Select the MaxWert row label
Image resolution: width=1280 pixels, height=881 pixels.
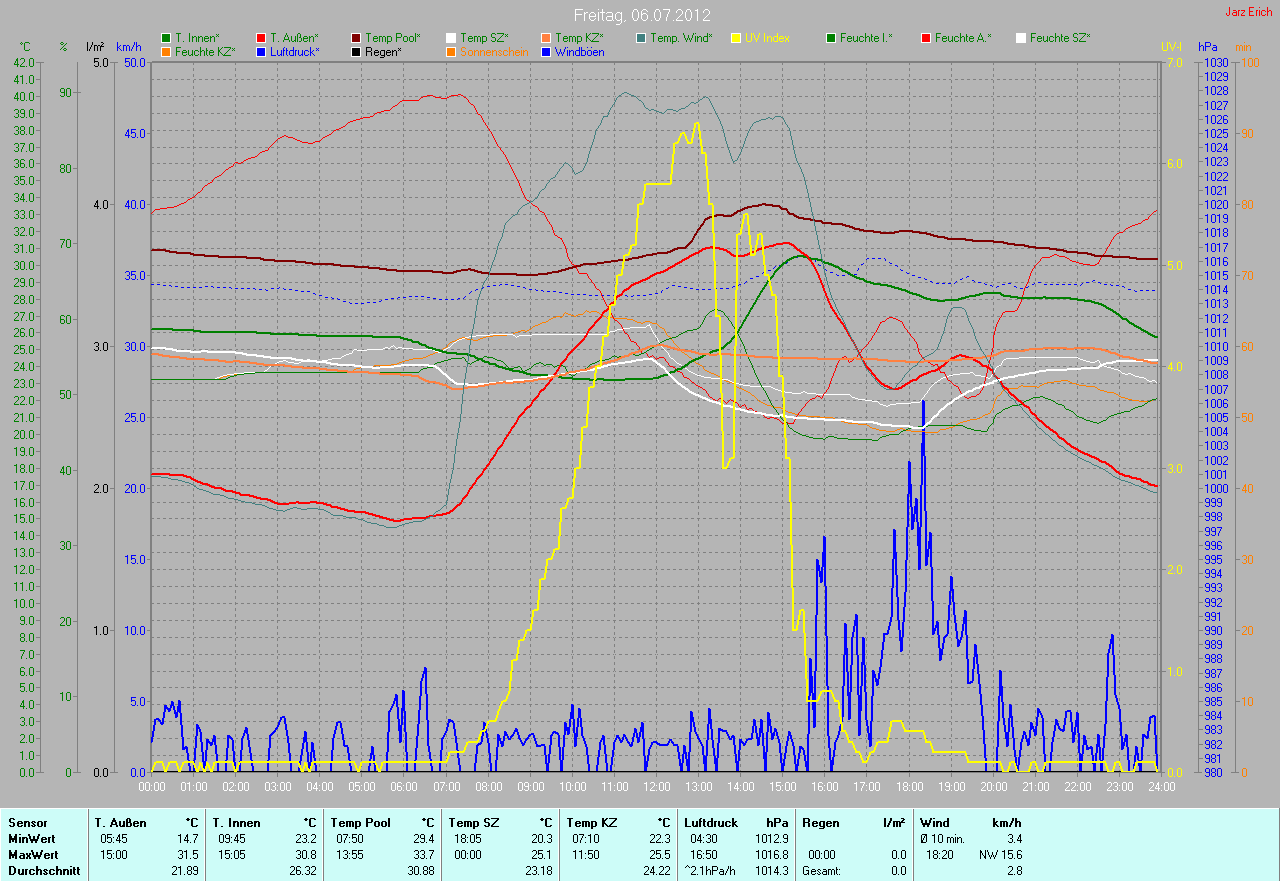click(32, 855)
